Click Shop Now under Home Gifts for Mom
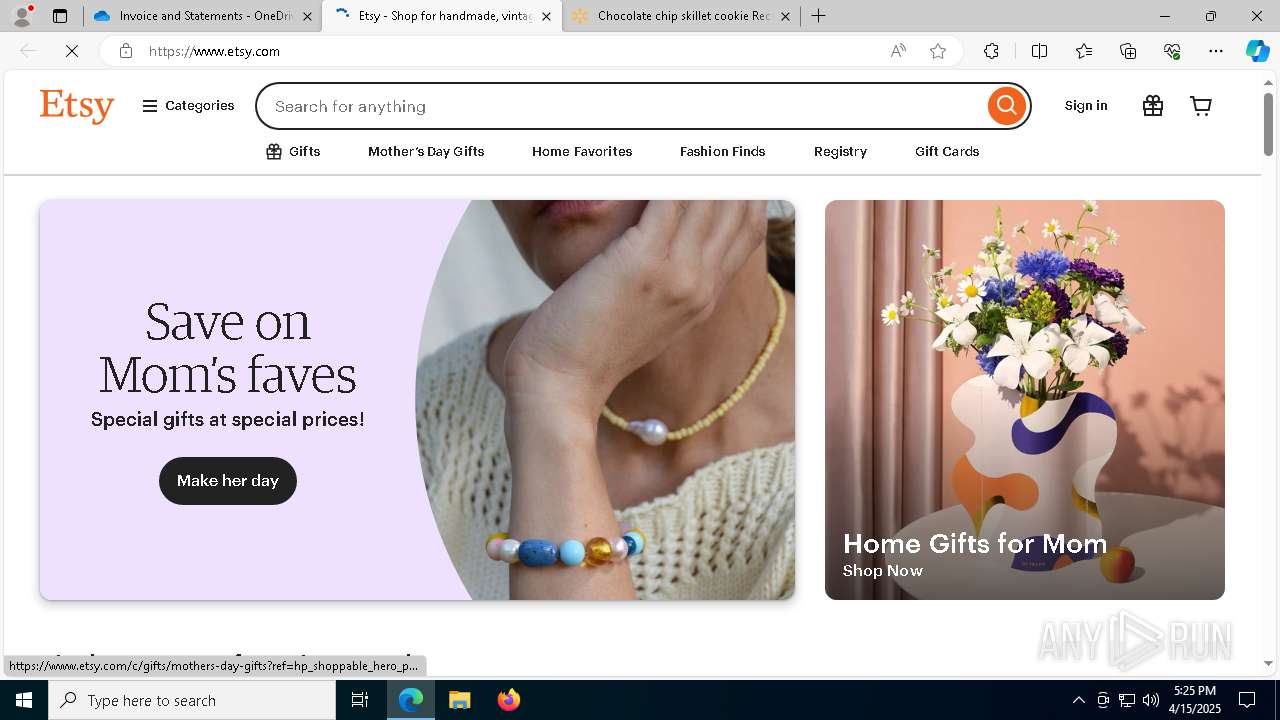The image size is (1280, 720). pyautogui.click(x=883, y=571)
